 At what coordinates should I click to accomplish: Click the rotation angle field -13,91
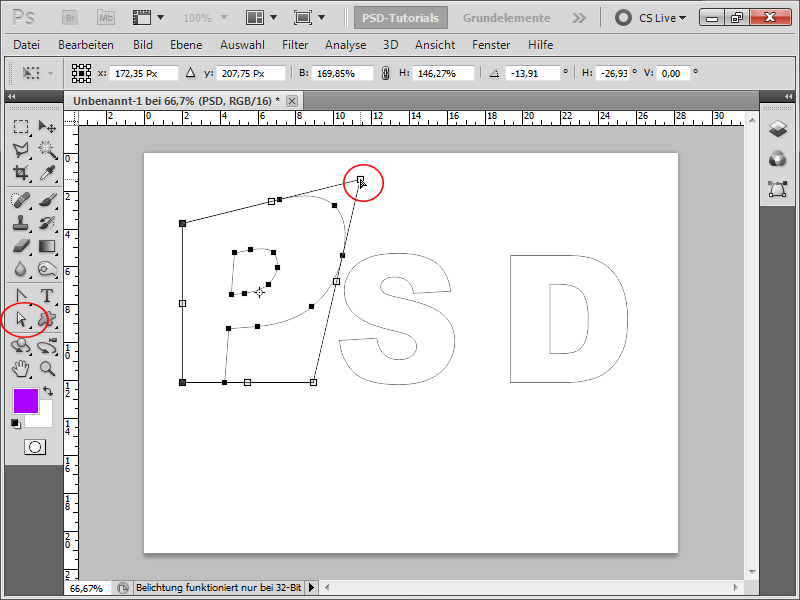532,73
